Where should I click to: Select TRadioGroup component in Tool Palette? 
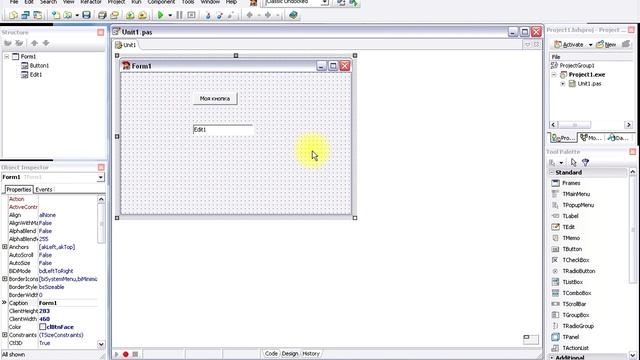(578, 326)
